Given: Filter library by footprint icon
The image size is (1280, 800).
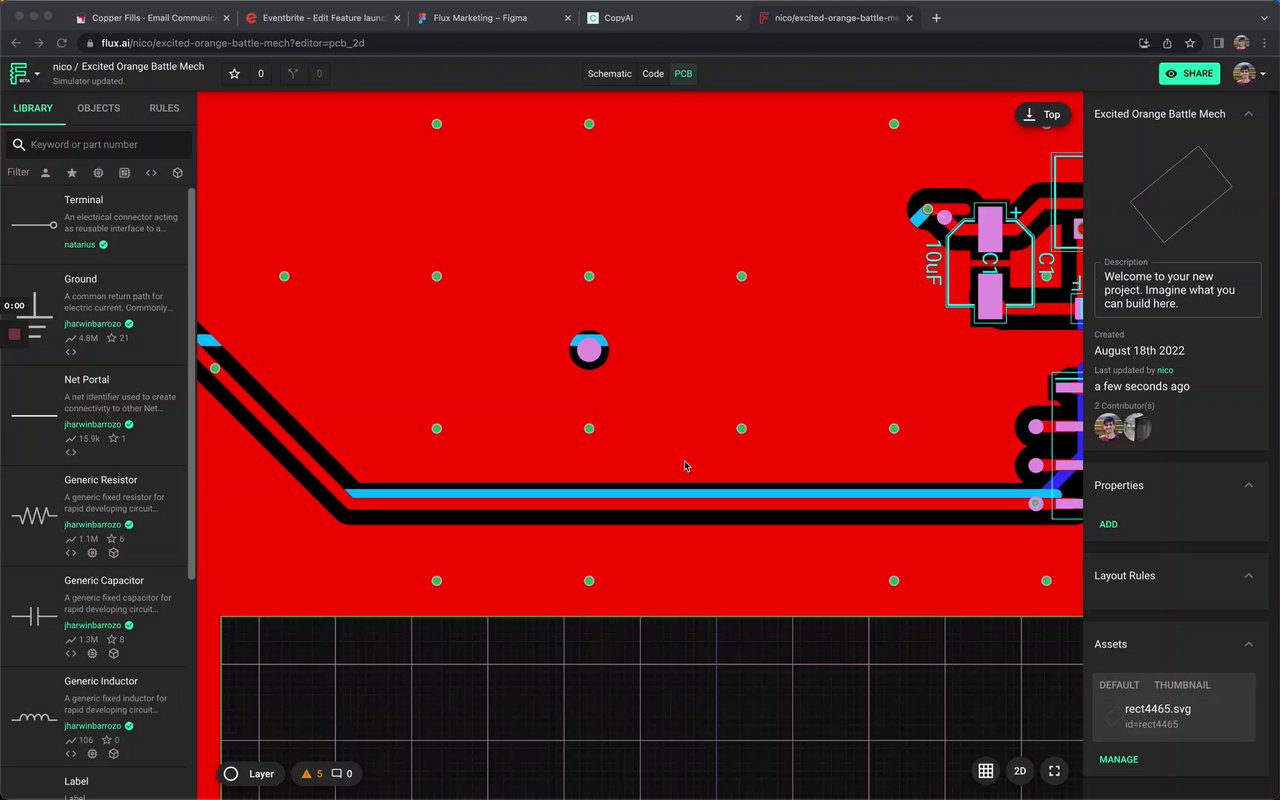Looking at the screenshot, I should pyautogui.click(x=124, y=173).
